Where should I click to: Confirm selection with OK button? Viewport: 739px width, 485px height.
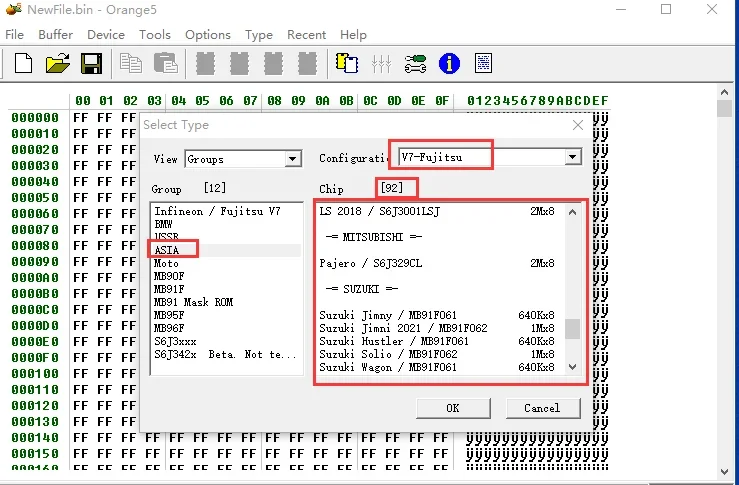[453, 408]
